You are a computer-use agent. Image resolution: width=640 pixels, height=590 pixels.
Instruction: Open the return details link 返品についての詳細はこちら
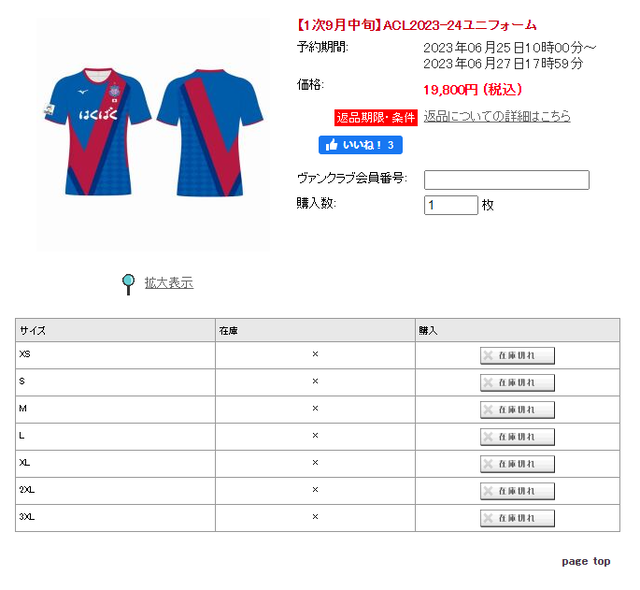[x=497, y=116]
